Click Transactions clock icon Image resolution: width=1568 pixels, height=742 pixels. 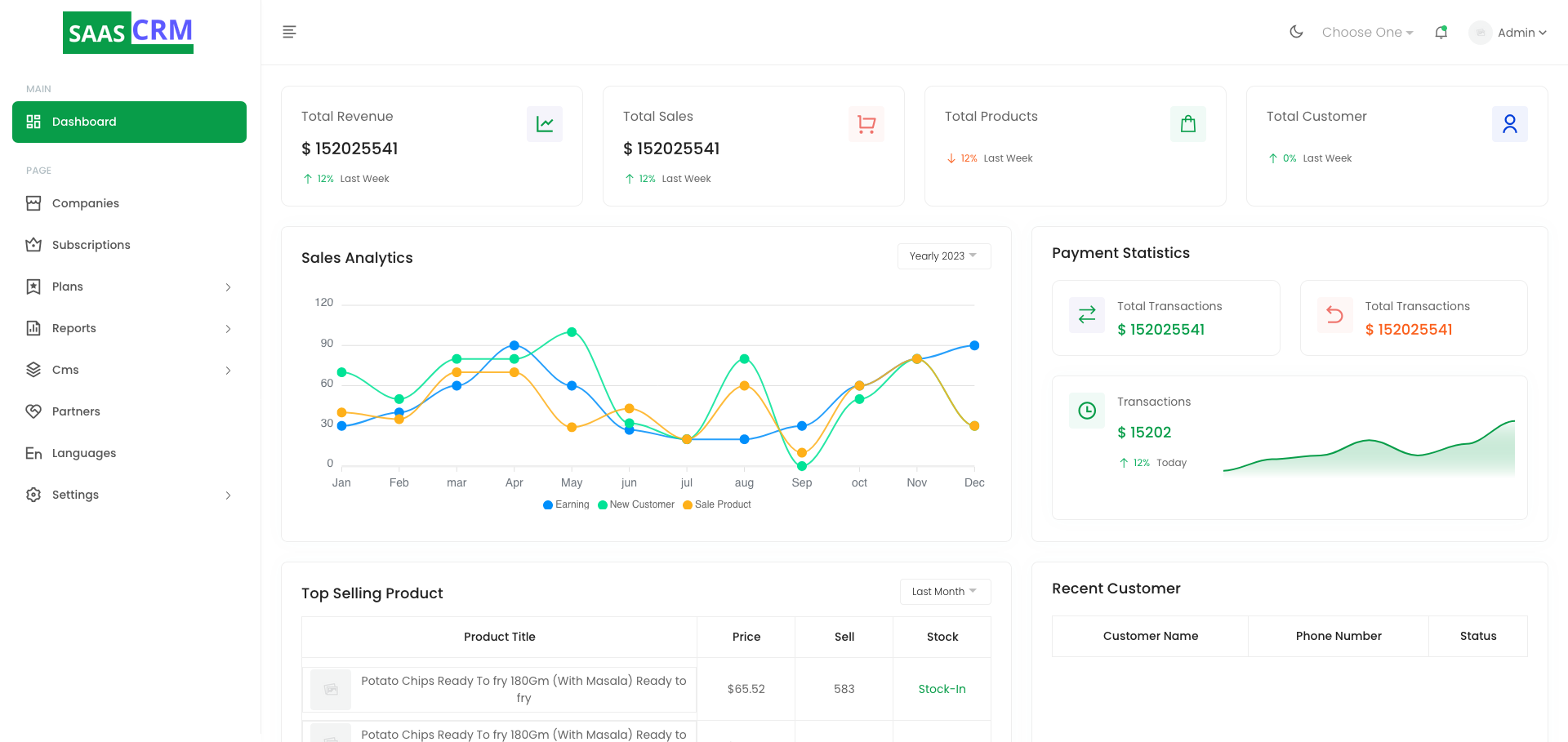pyautogui.click(x=1087, y=410)
